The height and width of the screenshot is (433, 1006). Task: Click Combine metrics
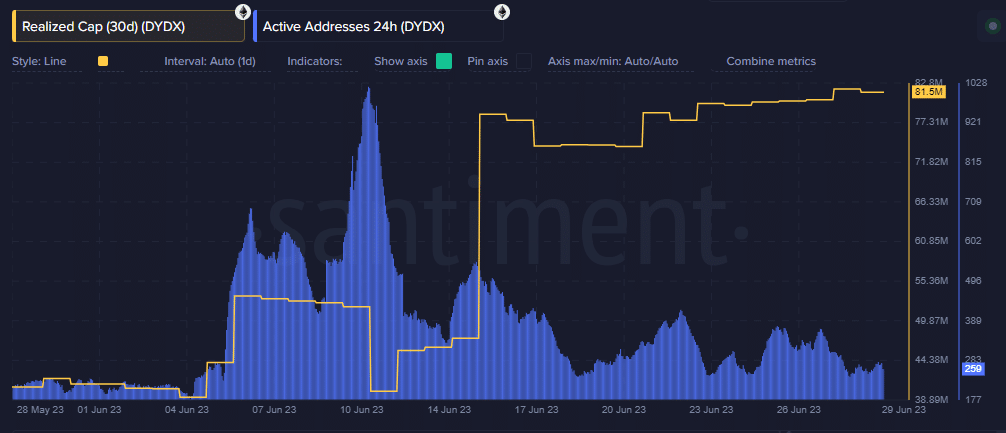click(x=771, y=62)
